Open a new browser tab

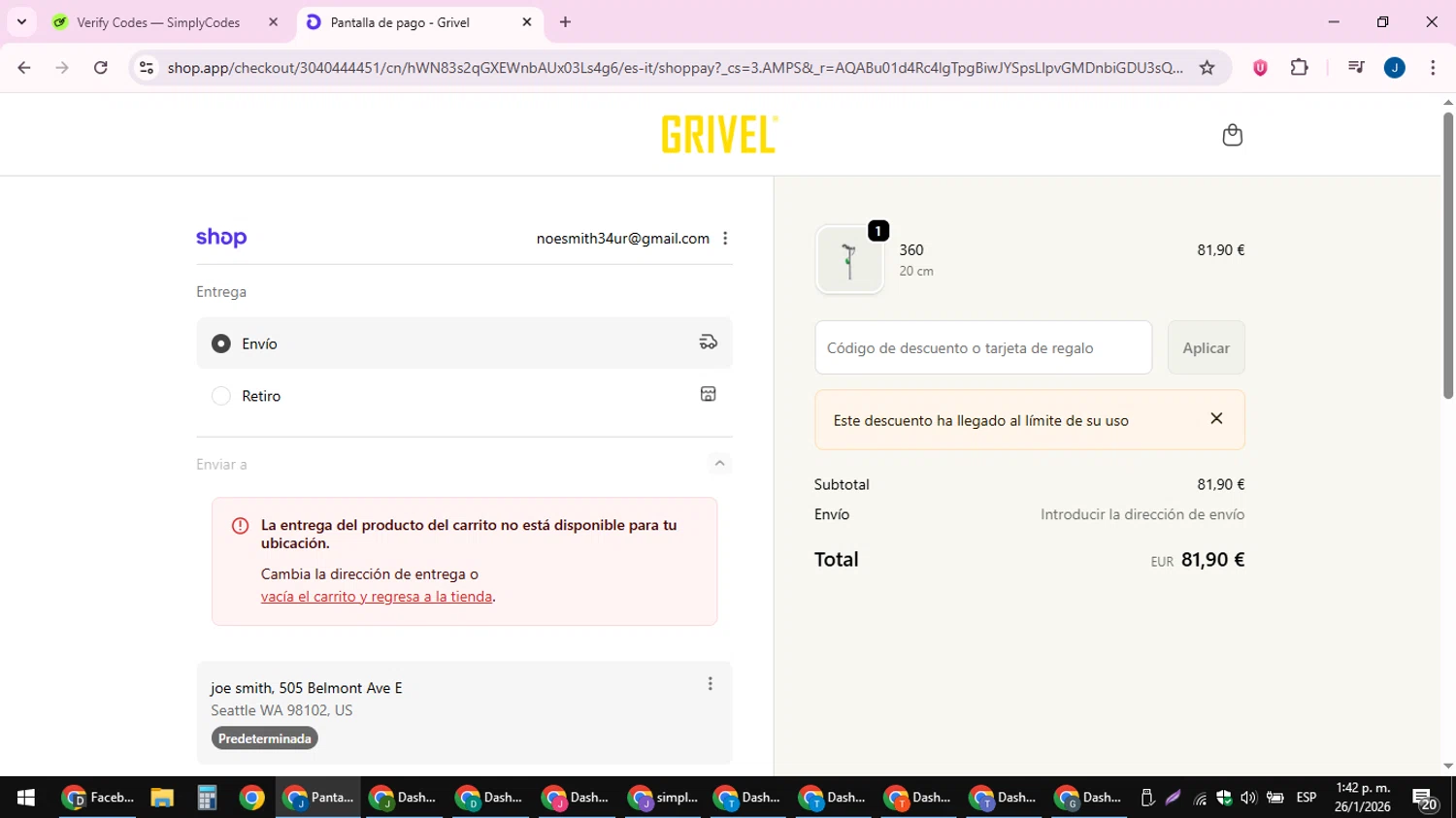click(x=566, y=21)
